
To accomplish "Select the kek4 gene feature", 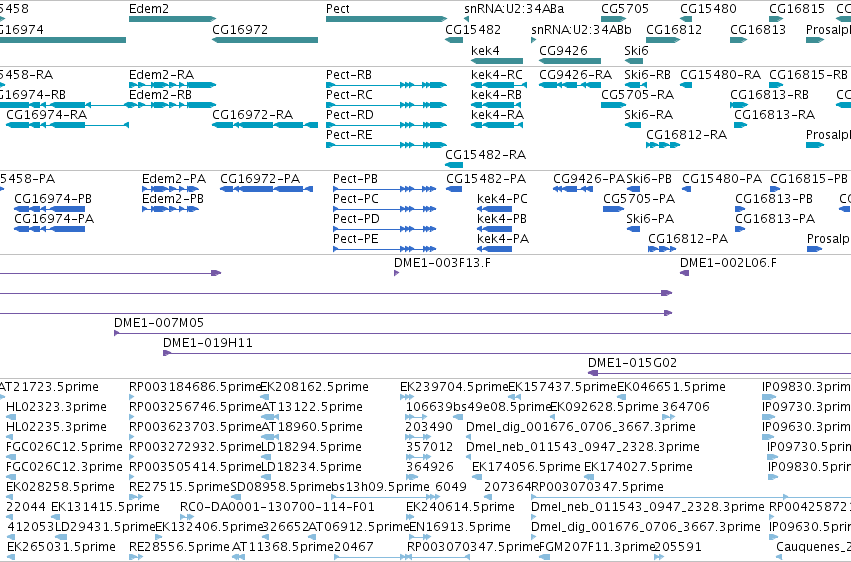I will [497, 61].
